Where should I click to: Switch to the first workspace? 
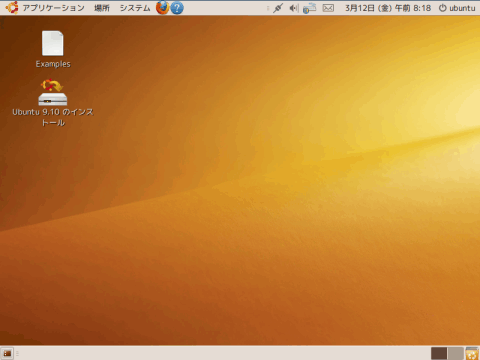click(x=439, y=353)
